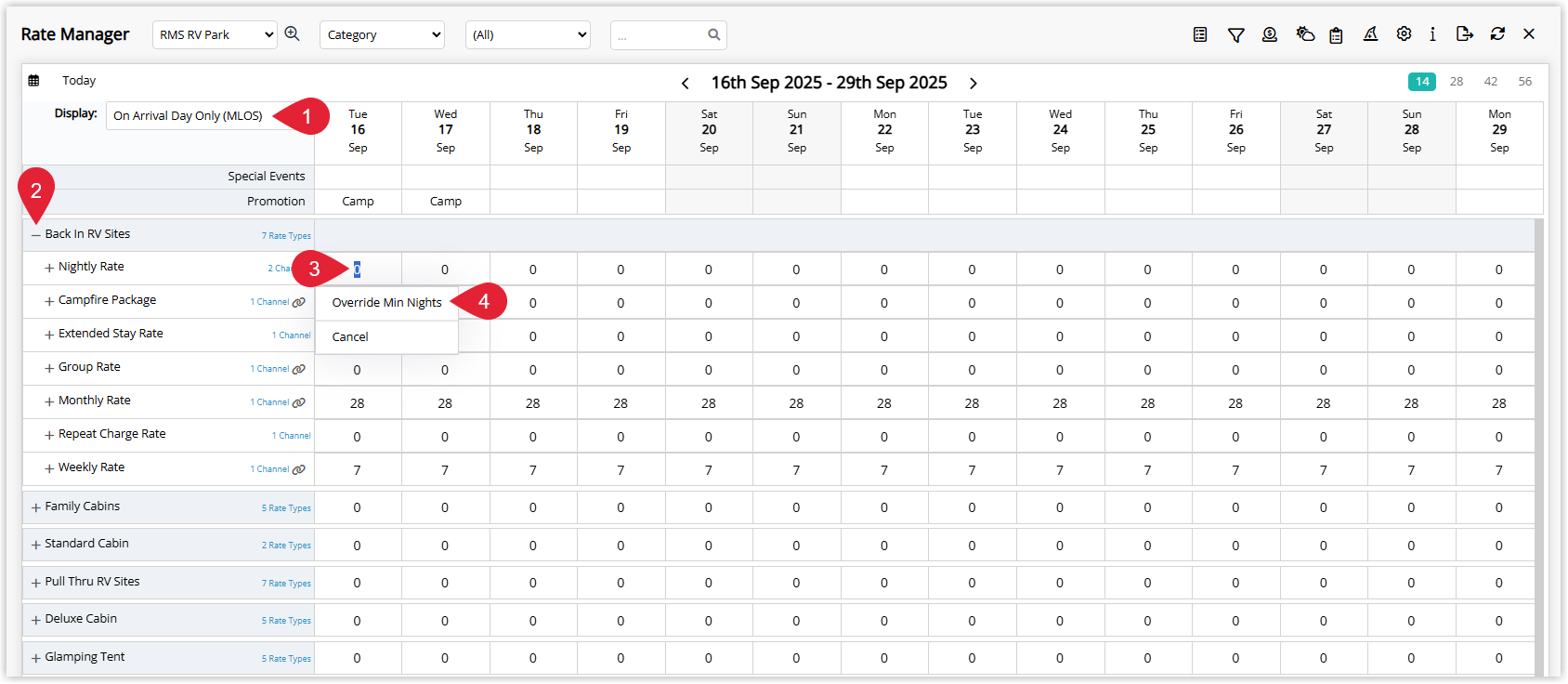The image size is (1568, 684).
Task: Click the Fri 26 Sep column header
Action: [1235, 131]
